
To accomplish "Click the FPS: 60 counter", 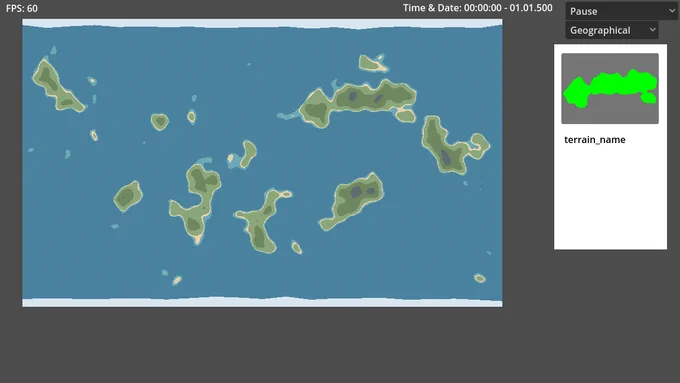I will click(x=22, y=8).
